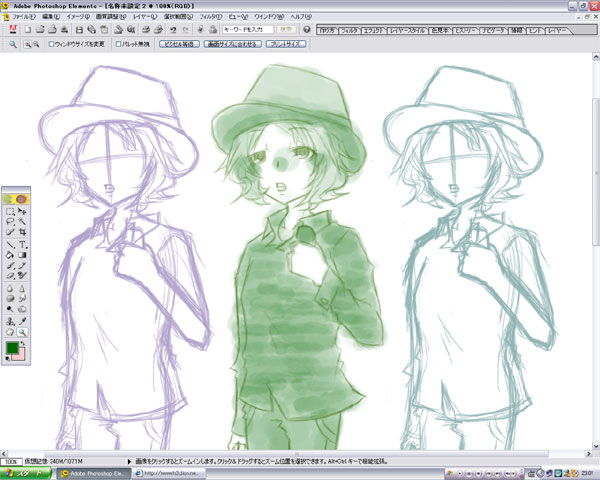Select the Zoom tool in toolbox
This screenshot has height=480, width=600.
[22, 332]
